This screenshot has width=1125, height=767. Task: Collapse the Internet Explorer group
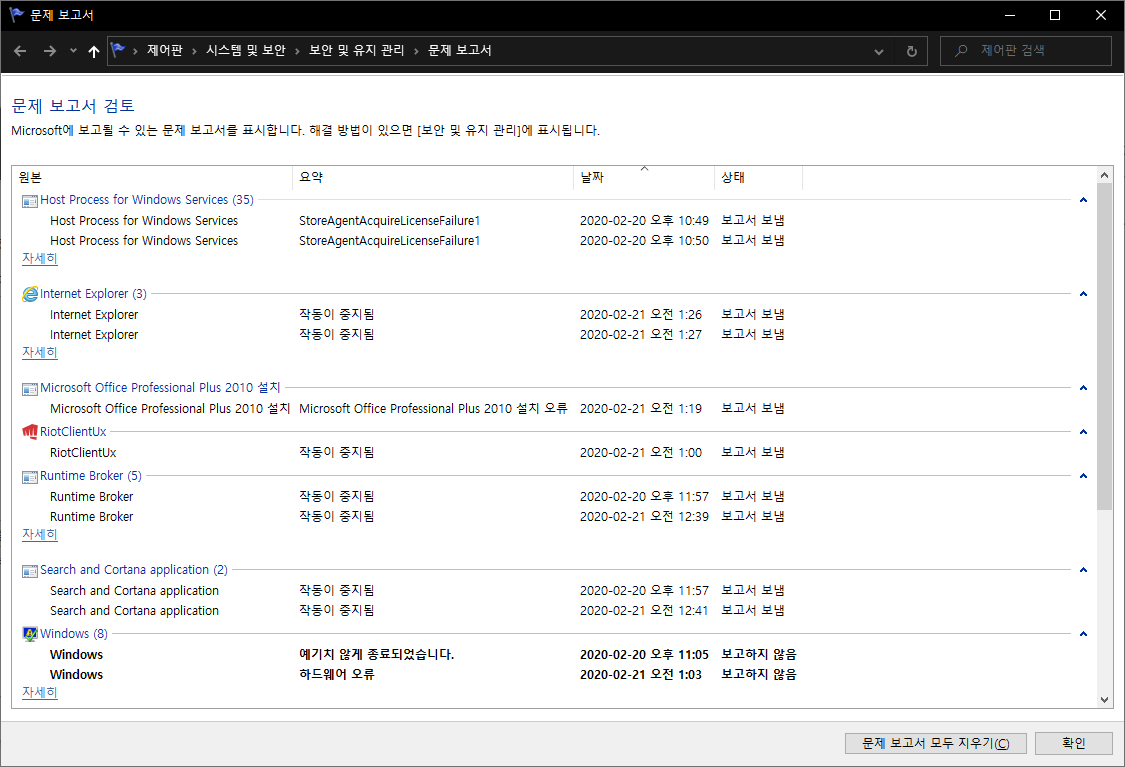coord(1083,294)
